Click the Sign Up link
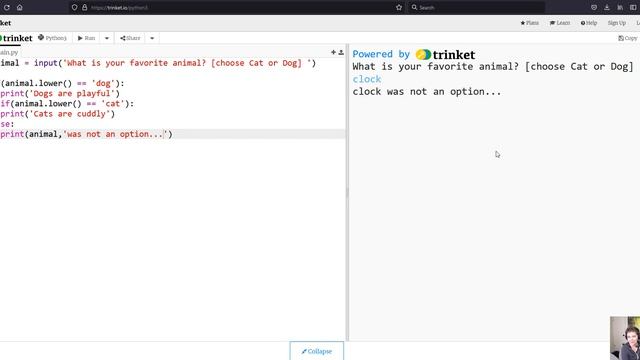This screenshot has width=640, height=360. coord(616,23)
